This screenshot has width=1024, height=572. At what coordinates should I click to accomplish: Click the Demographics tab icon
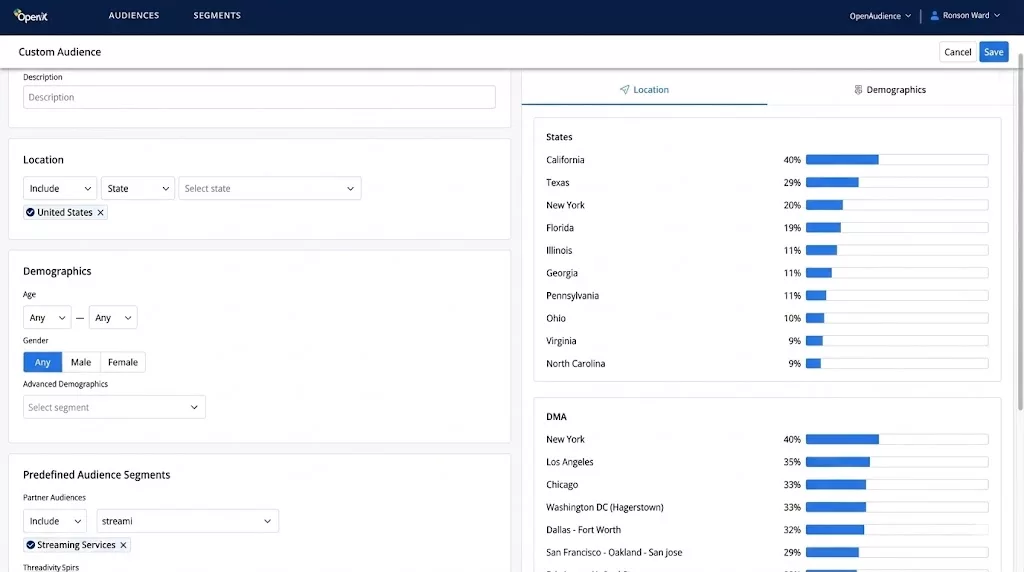(x=858, y=90)
